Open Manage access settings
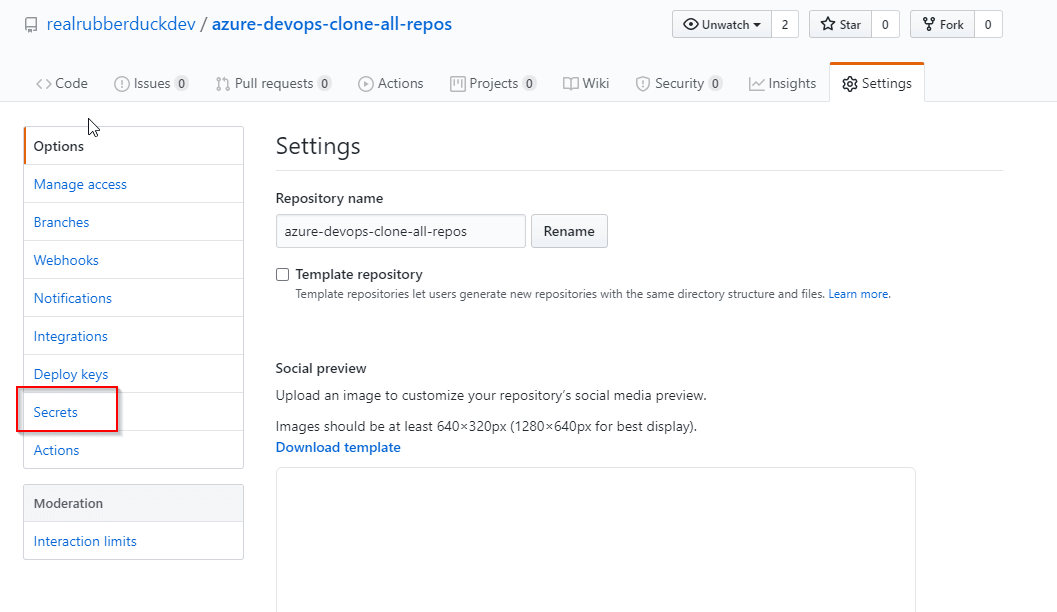The width and height of the screenshot is (1057, 612). pos(133,184)
